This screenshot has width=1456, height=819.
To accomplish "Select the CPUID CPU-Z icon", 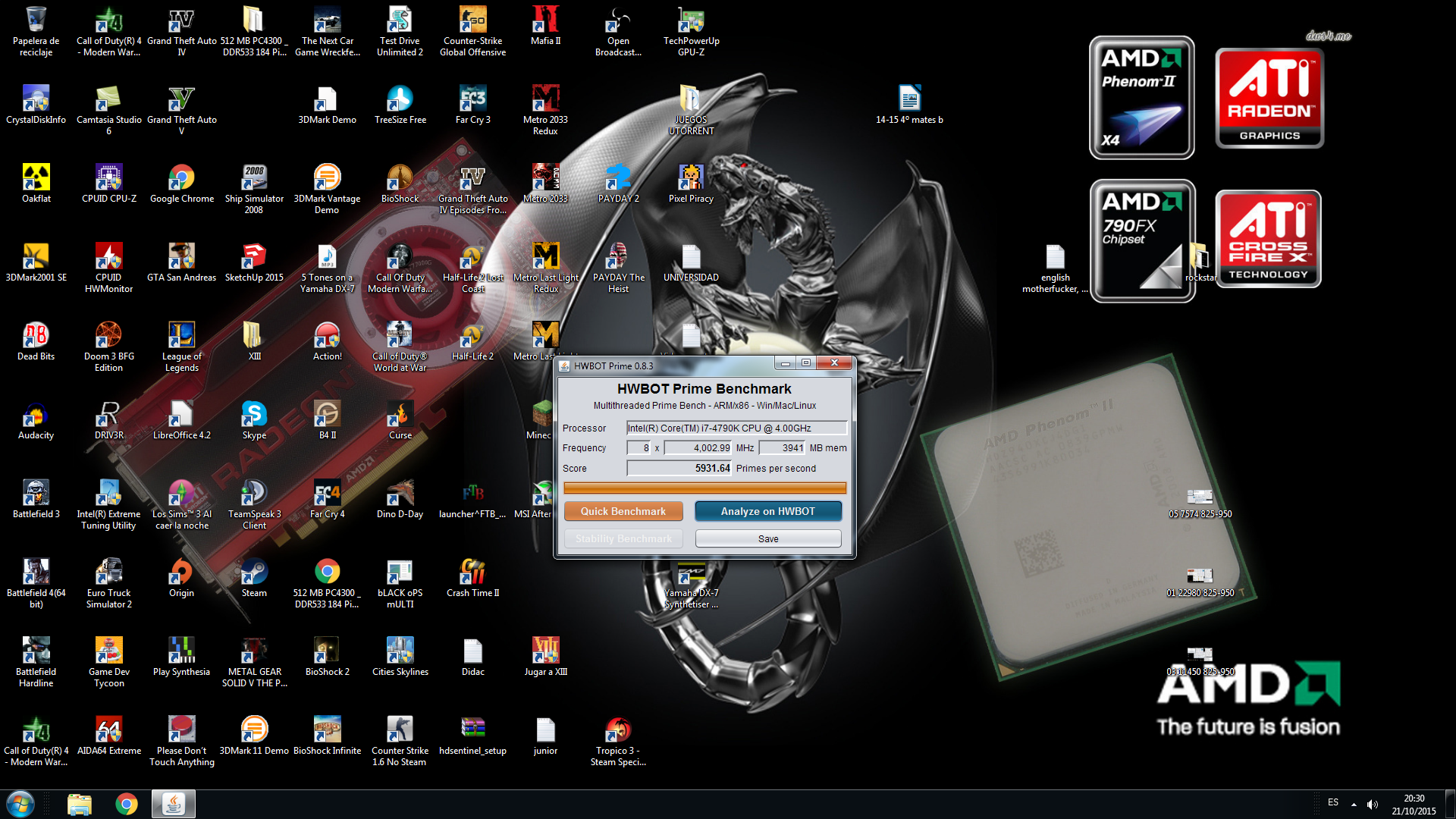I will [x=109, y=184].
